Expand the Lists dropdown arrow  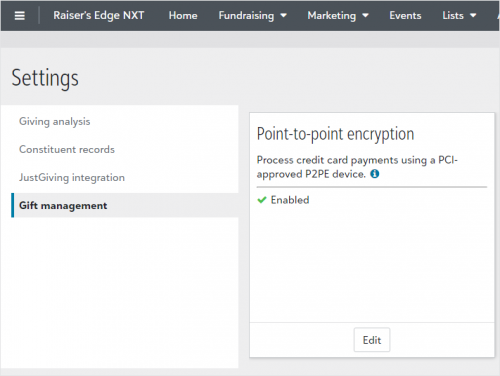point(473,15)
